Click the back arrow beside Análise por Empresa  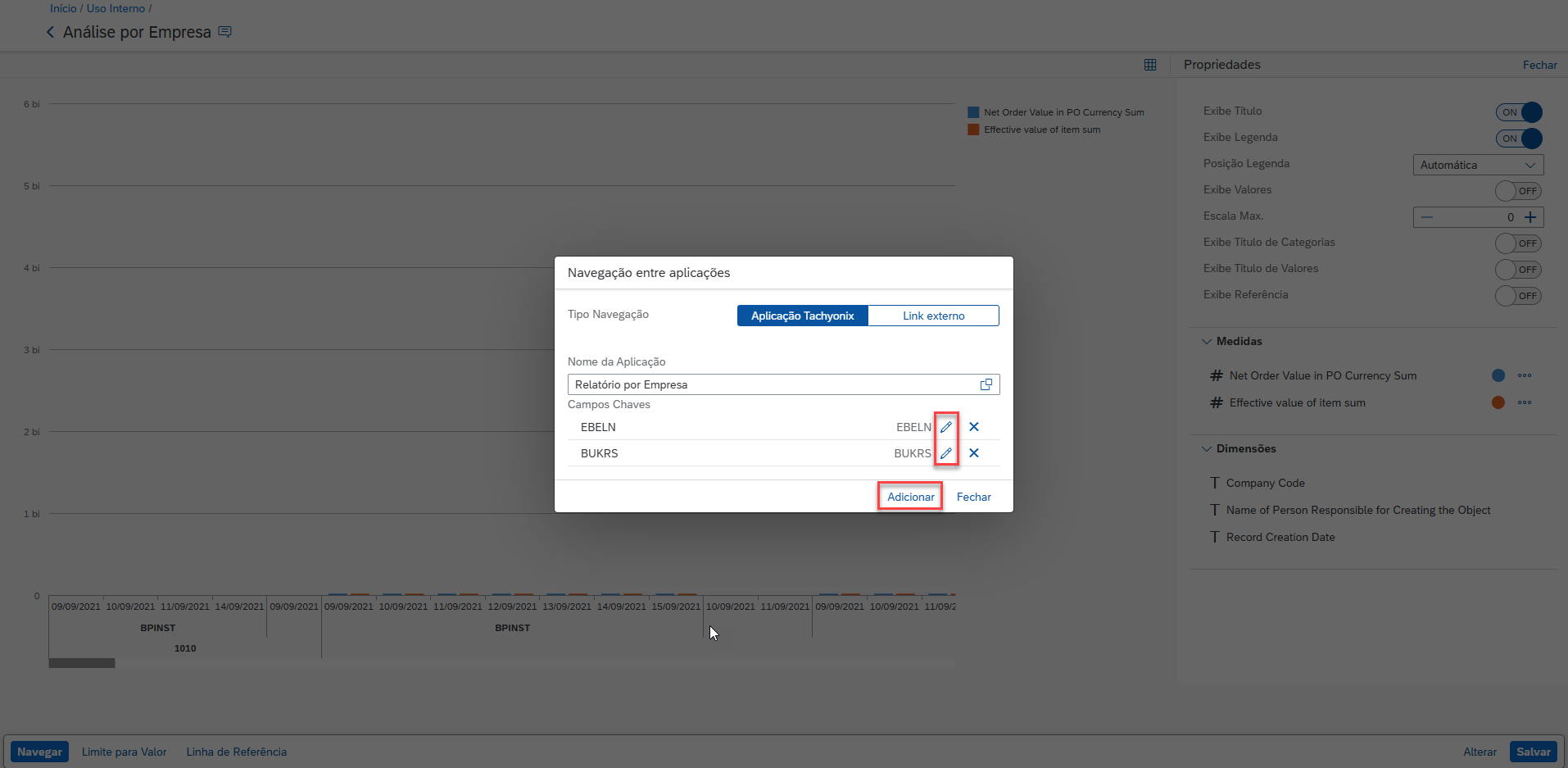[x=51, y=32]
